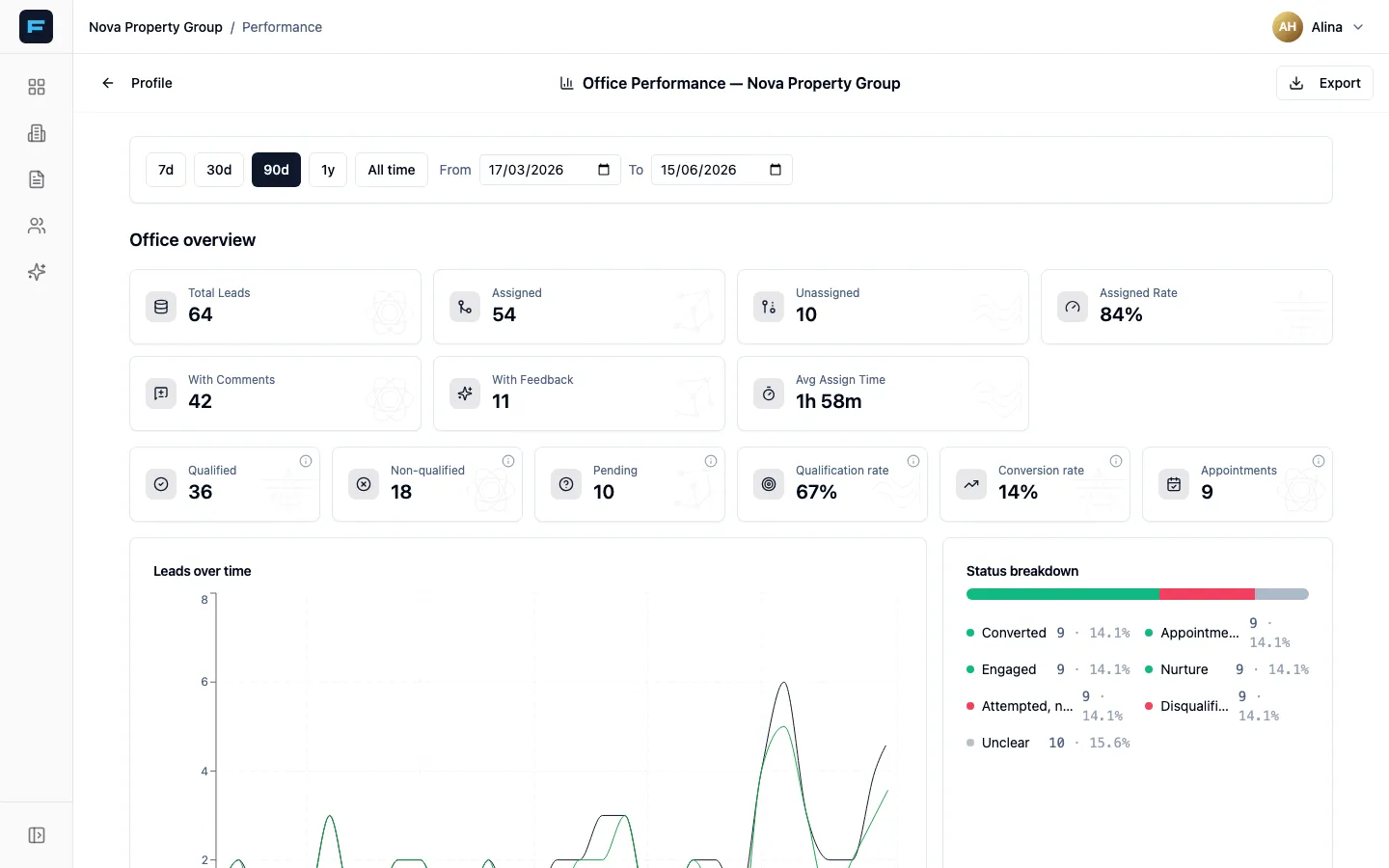Select the 1y time range
The height and width of the screenshot is (868, 1389).
328,170
